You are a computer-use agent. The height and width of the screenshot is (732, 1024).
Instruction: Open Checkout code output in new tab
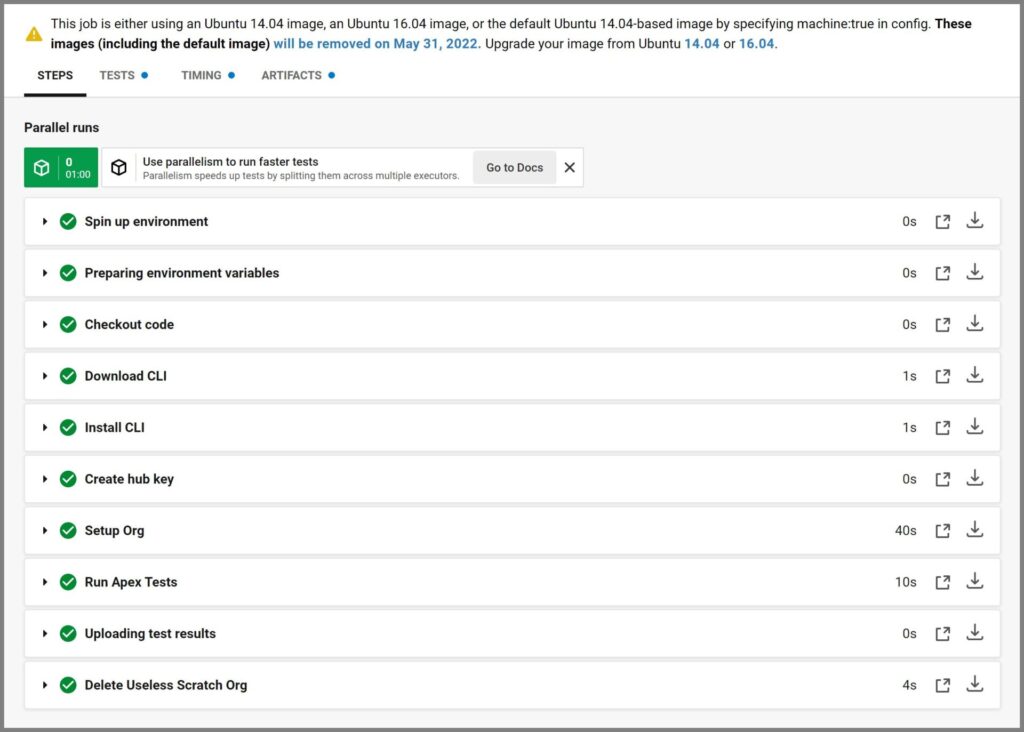coord(942,325)
